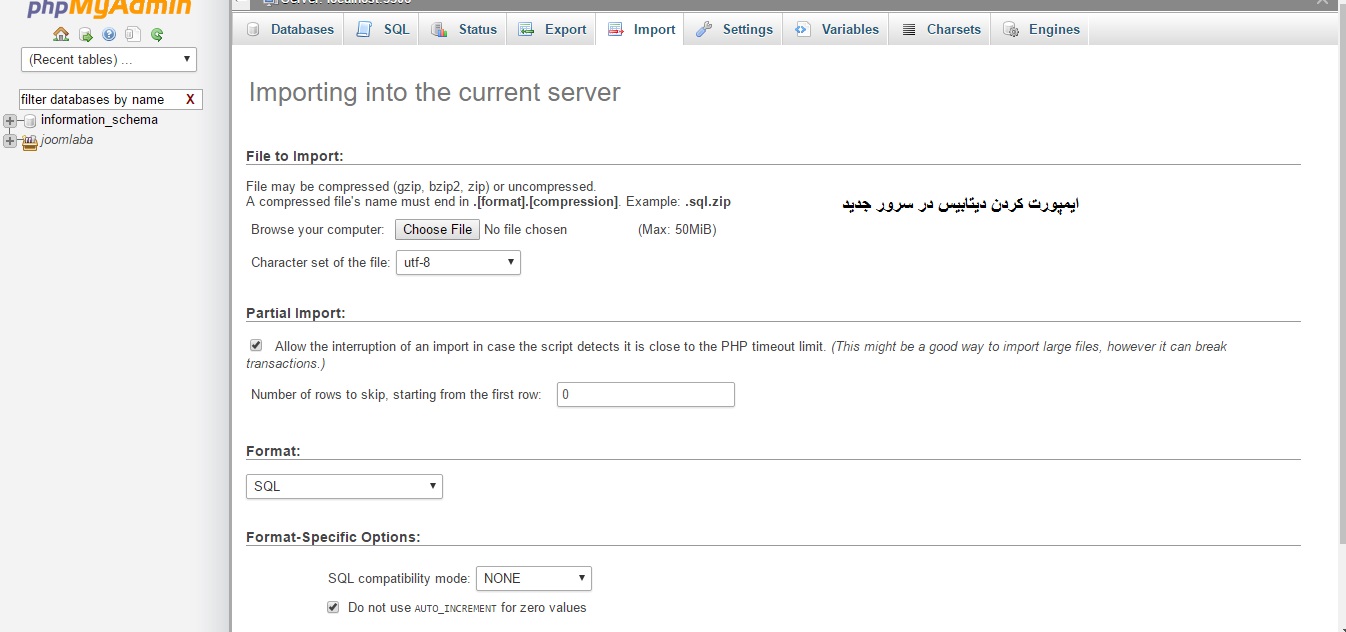Click the '(Max: 50MiB)' text
This screenshot has height=632, width=1346.
point(677,230)
